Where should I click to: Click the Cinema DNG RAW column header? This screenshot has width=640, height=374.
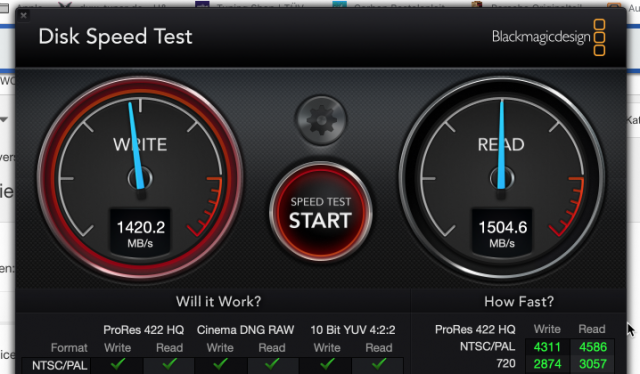245,329
